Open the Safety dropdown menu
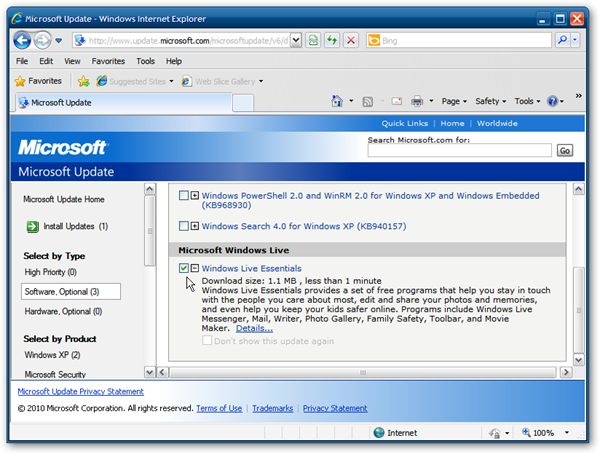 pyautogui.click(x=490, y=101)
